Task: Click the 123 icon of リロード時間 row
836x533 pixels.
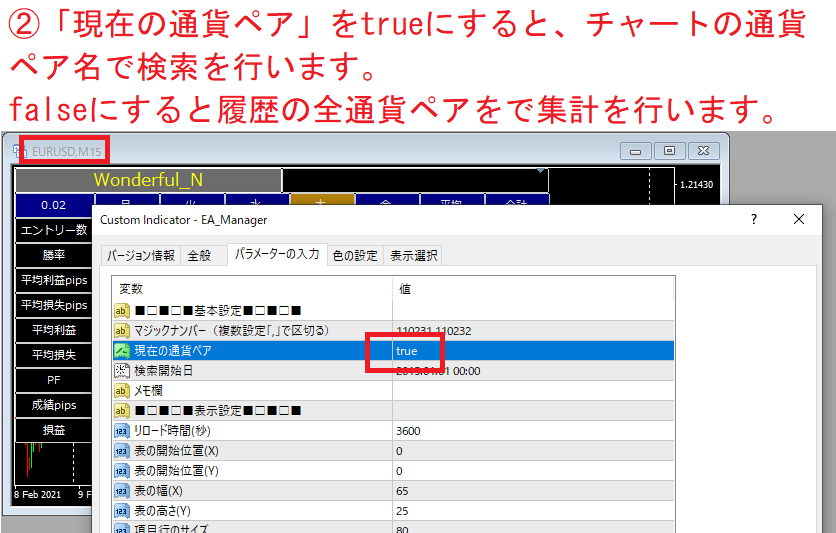Action: (x=122, y=431)
